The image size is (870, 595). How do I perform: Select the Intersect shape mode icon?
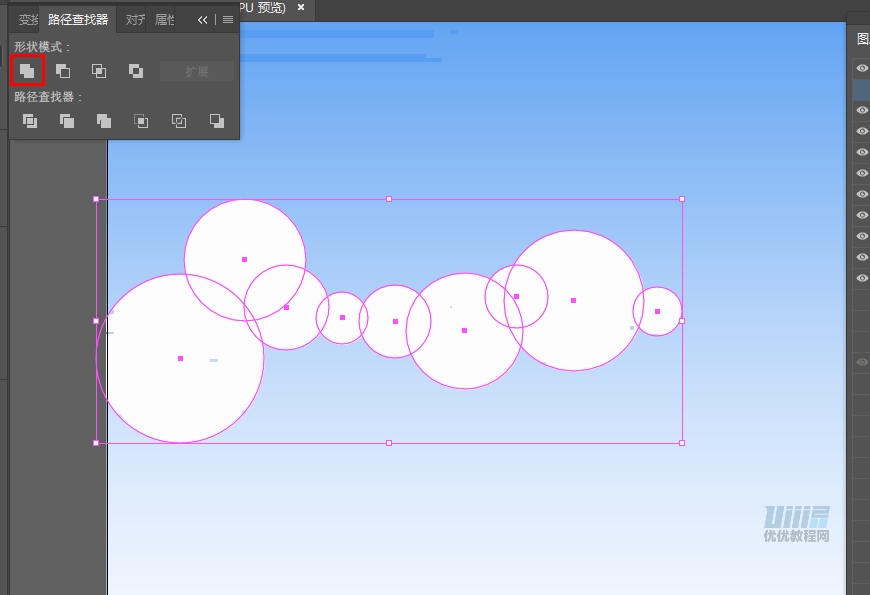99,71
